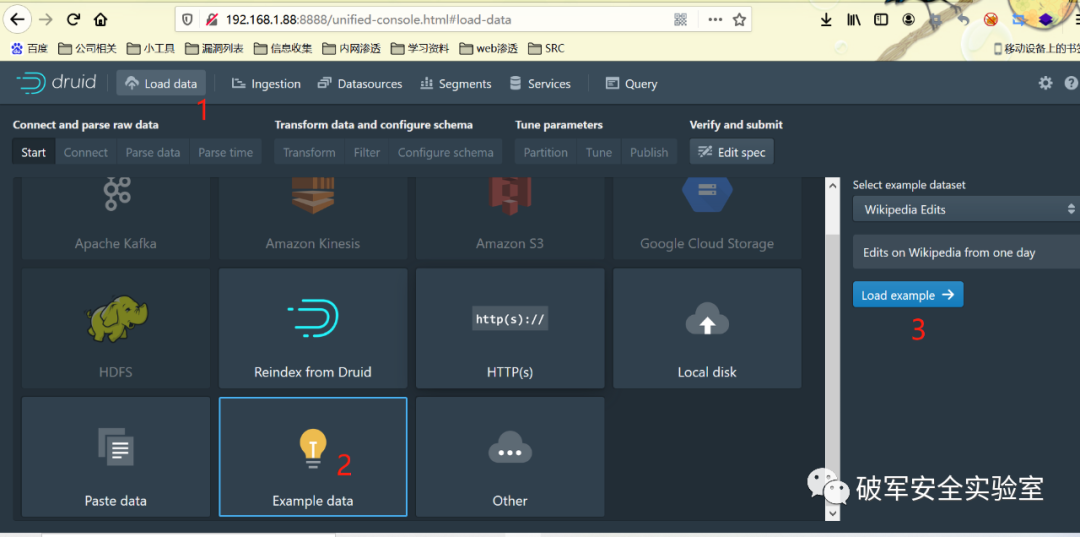Choose the Amazon Kinesis source card
Screen dimensions: 1080x537
(x=313, y=218)
